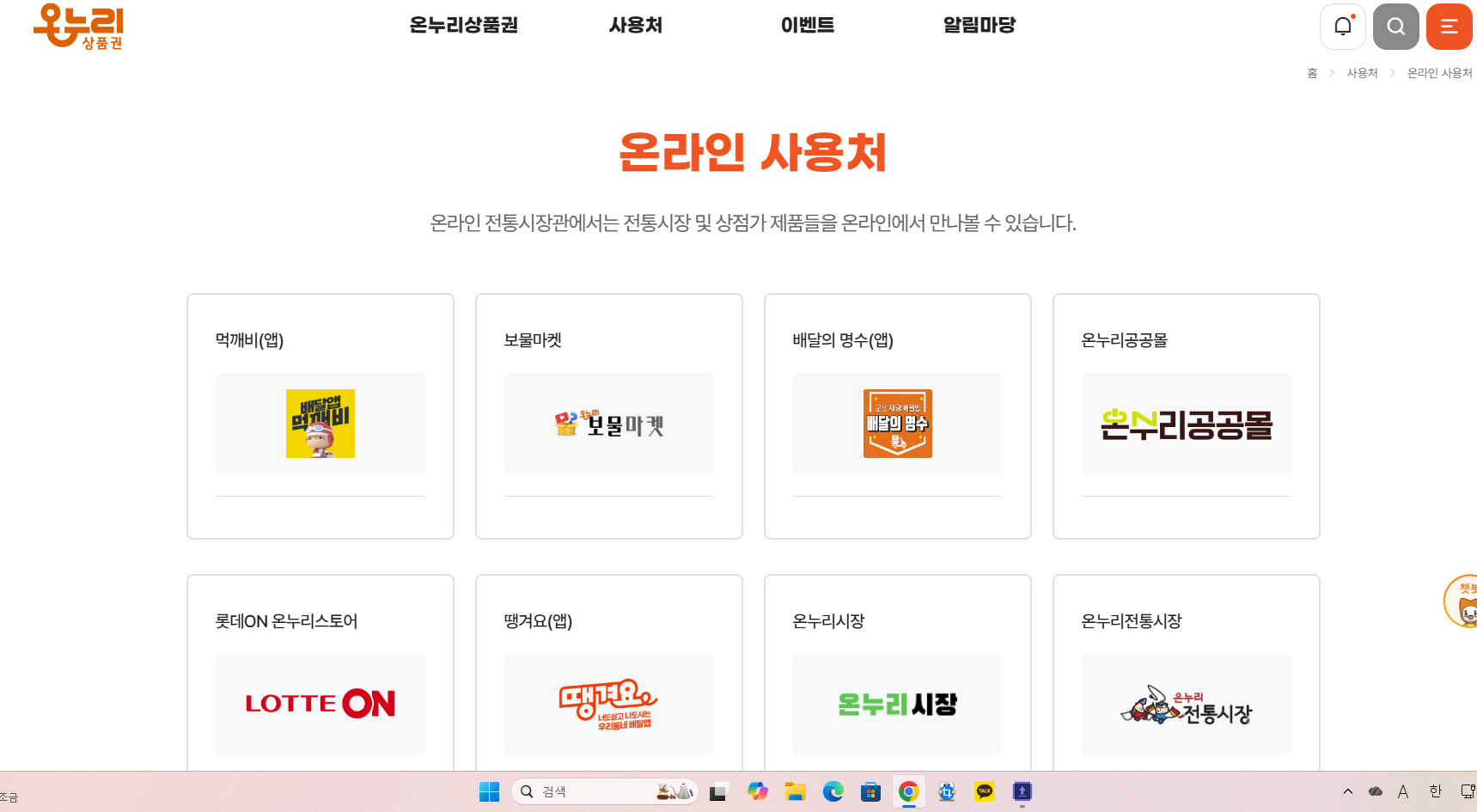
Task: Click the 온누리상품권 logo
Action: tap(78, 26)
